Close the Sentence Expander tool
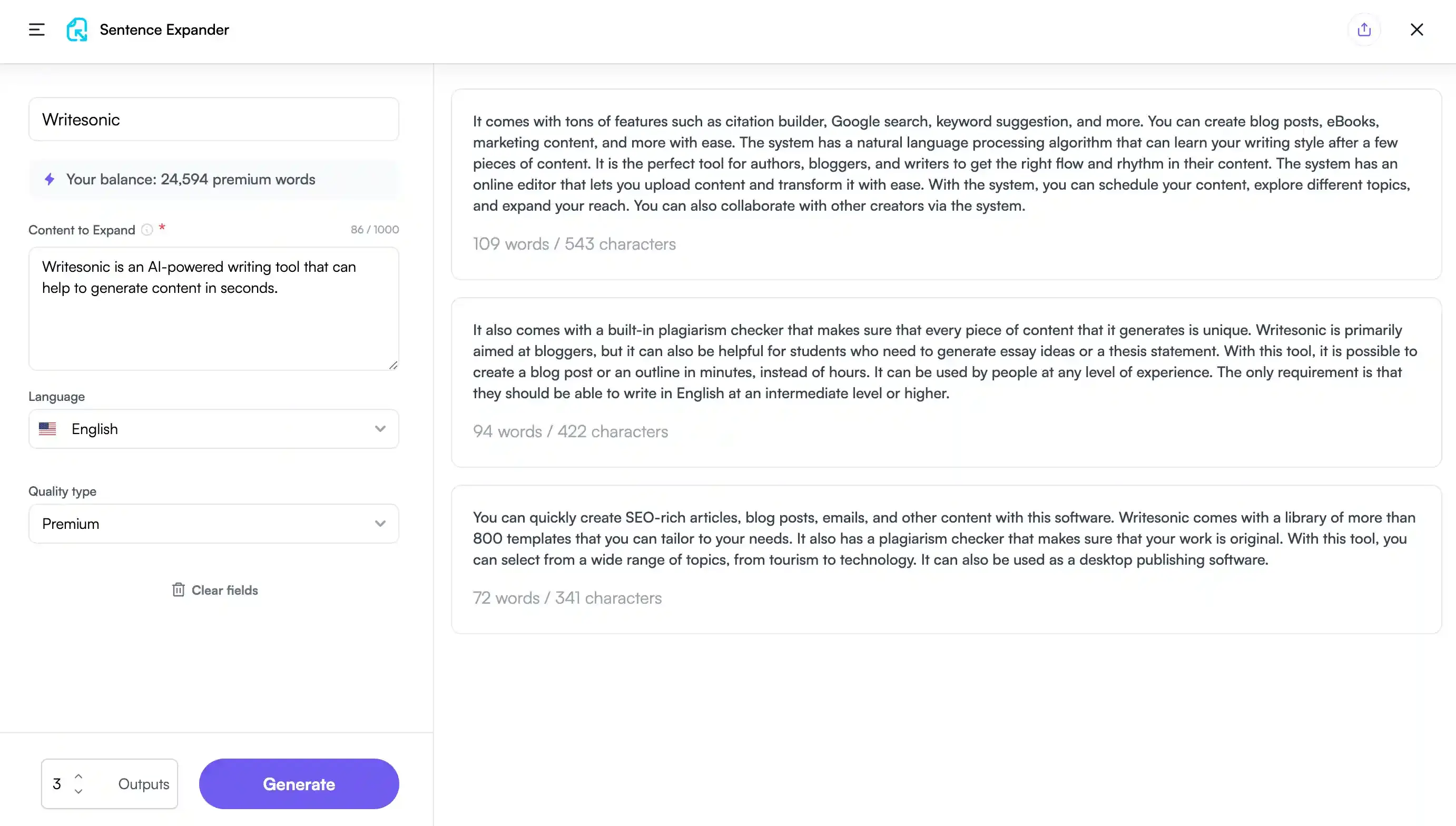1456x826 pixels. [1417, 29]
